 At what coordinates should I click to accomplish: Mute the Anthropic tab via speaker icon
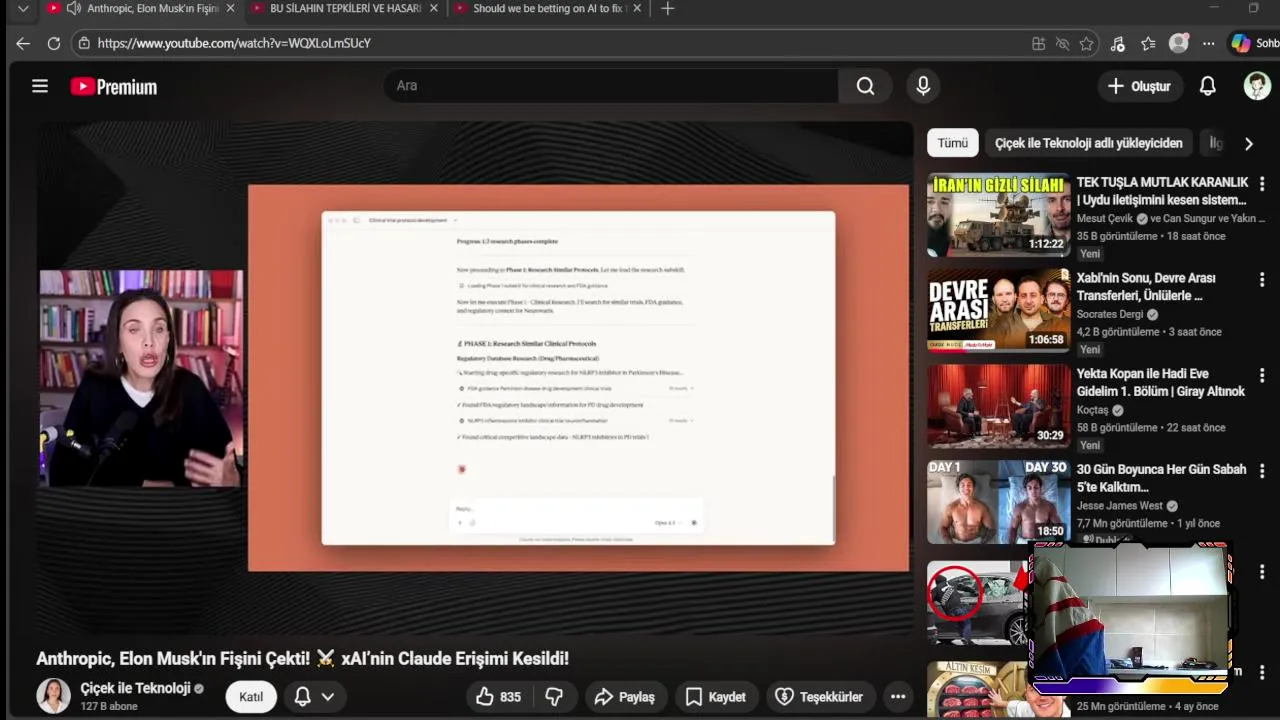click(x=73, y=8)
